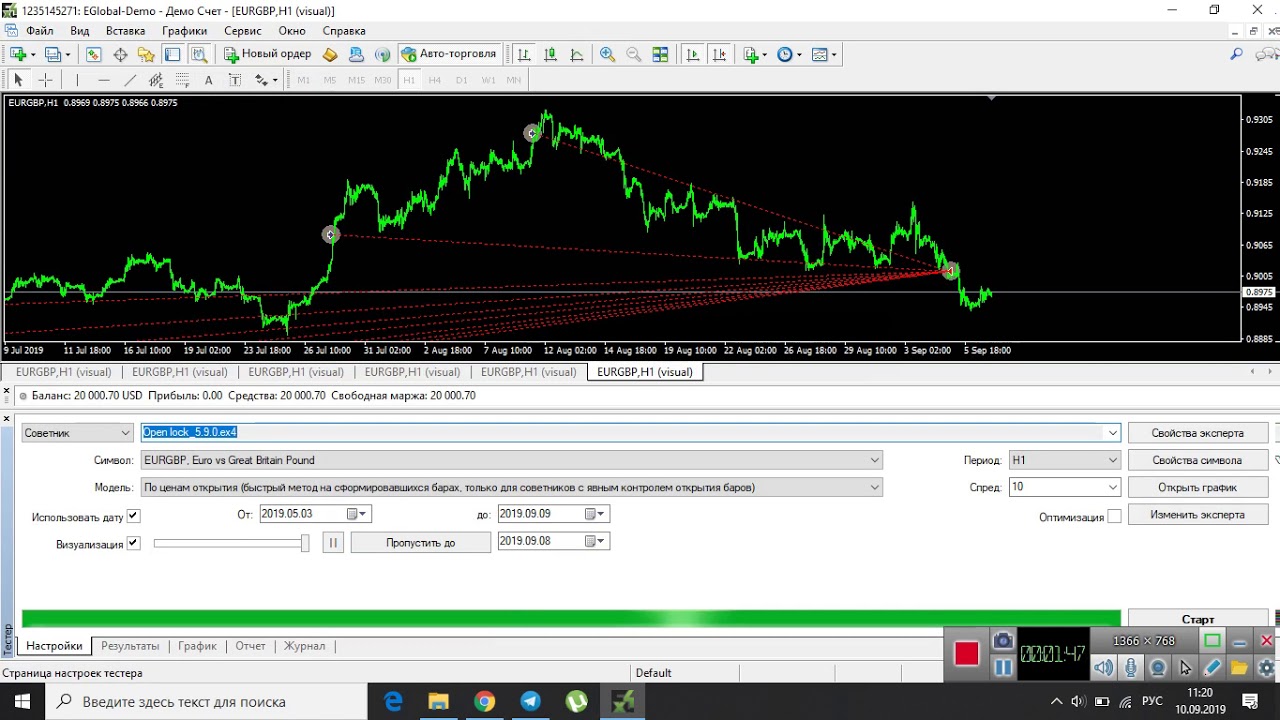
Task: Open the Market Watch window icon
Action: [x=93, y=55]
